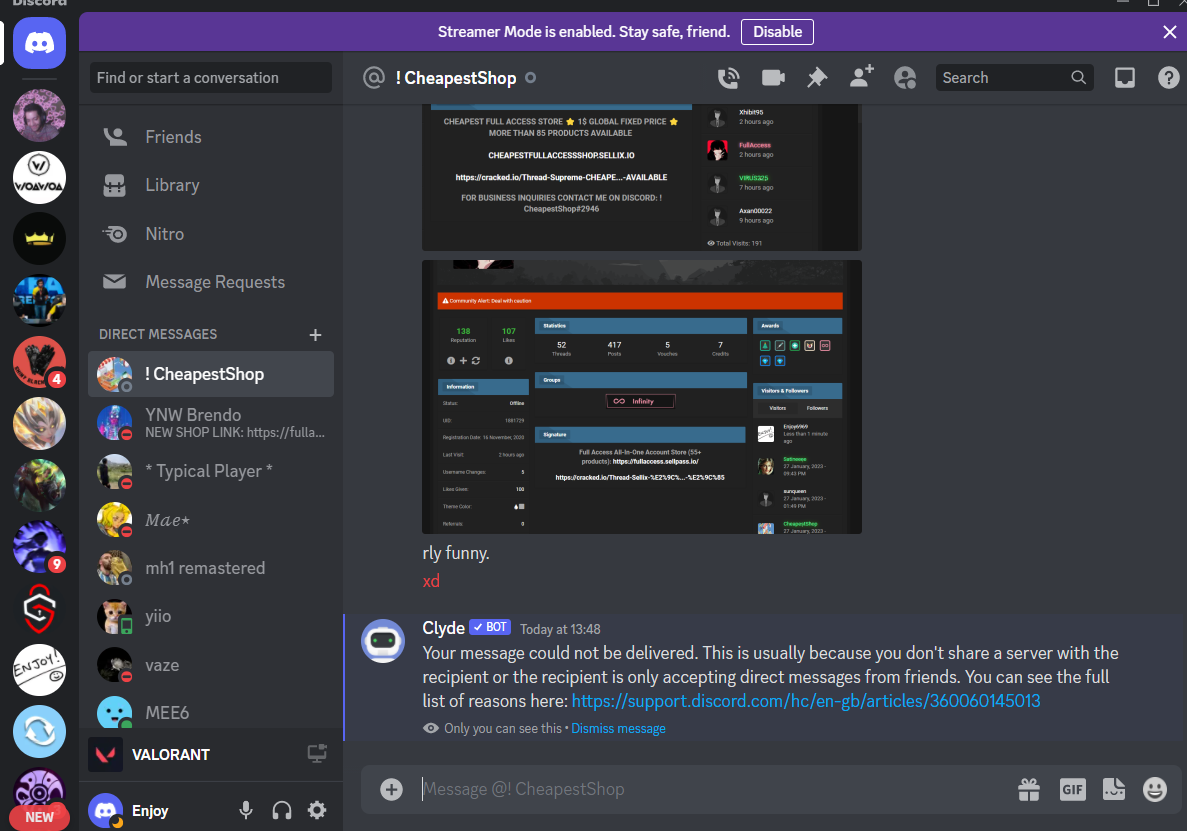Open the vaze conversation
Viewport: 1187px width, 831px height.
pos(211,664)
